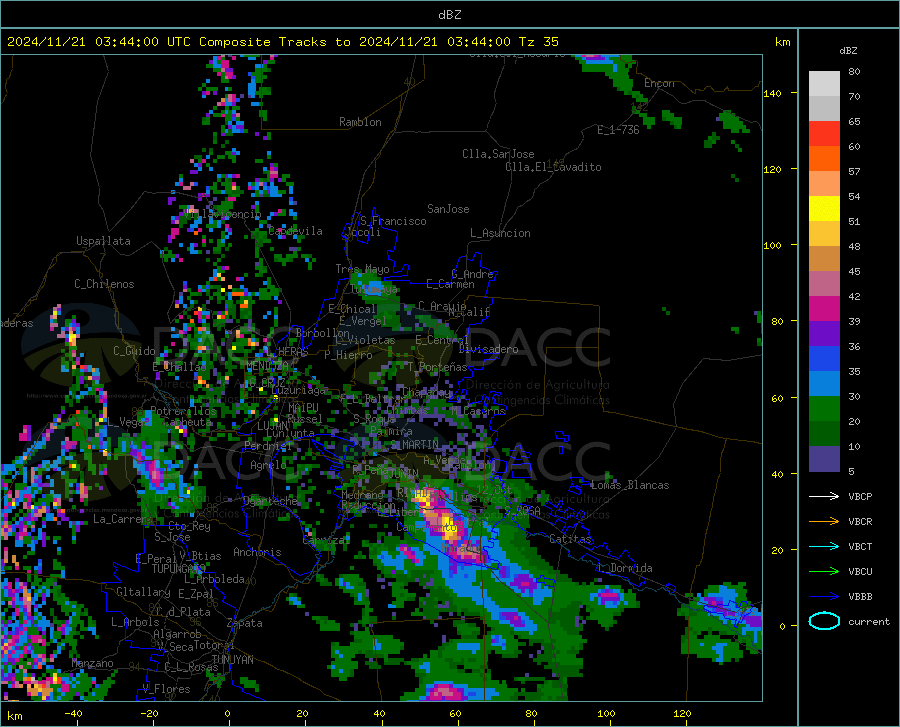900x727 pixels.
Task: Click the blue VBBB arrow in the legend
Action: pos(824,597)
